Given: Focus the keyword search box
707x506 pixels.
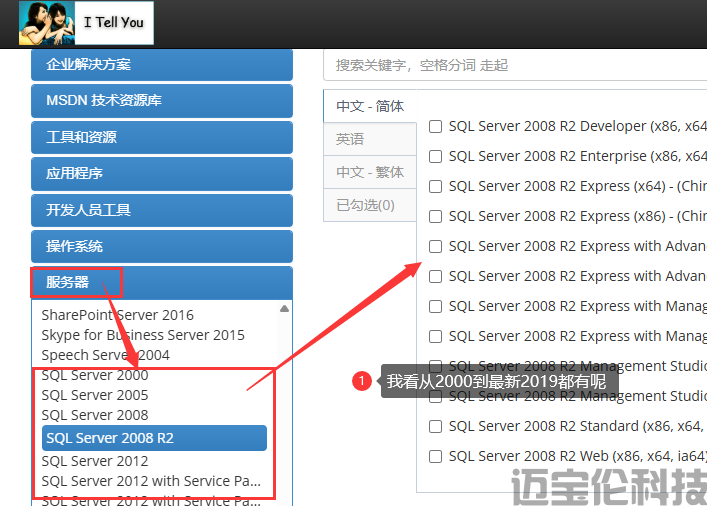Looking at the screenshot, I should pyautogui.click(x=515, y=65).
